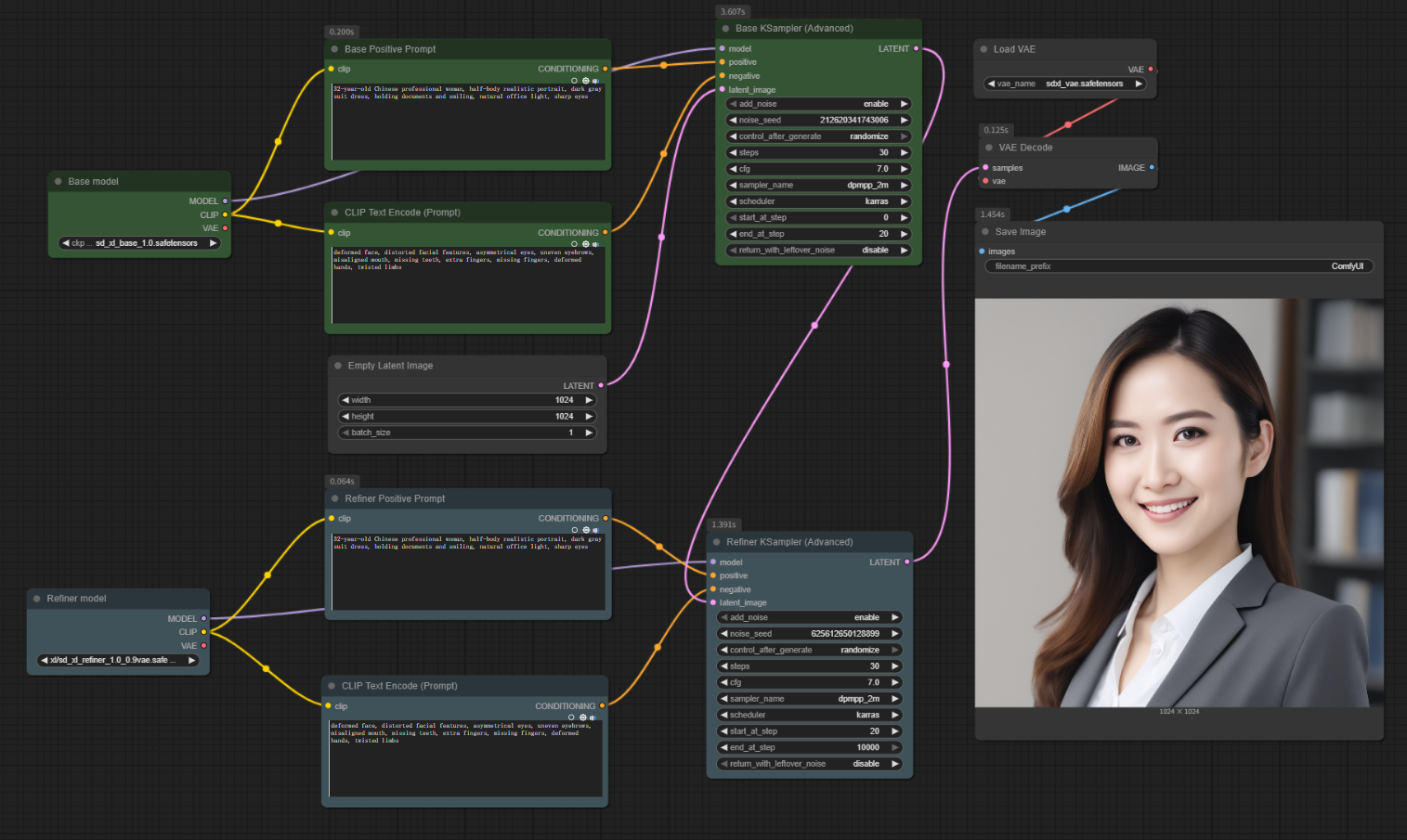Toggle add_noise in Base KSampler
This screenshot has width=1407, height=840.
pos(817,104)
